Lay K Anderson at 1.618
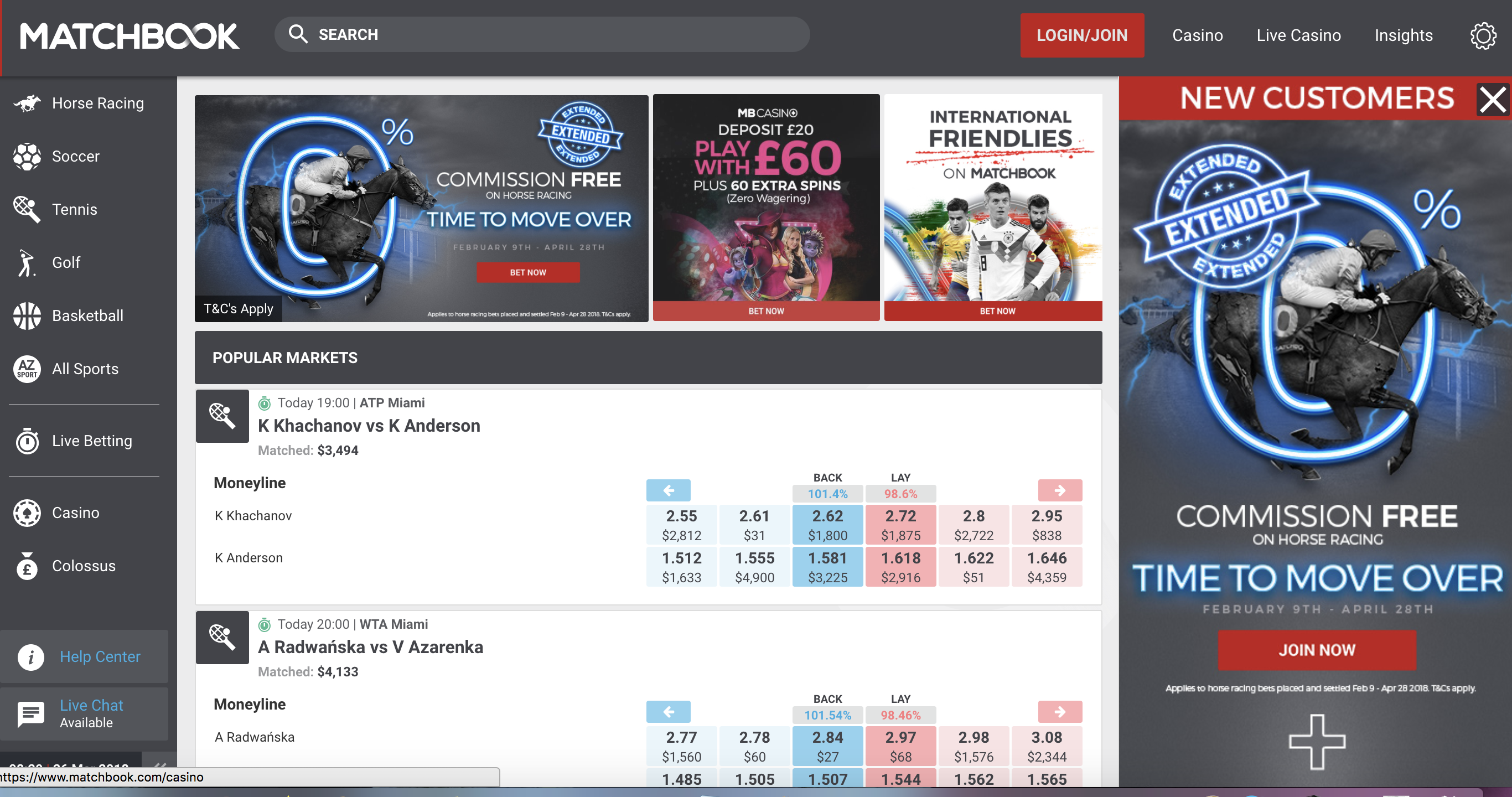The image size is (1512, 797). tap(900, 567)
